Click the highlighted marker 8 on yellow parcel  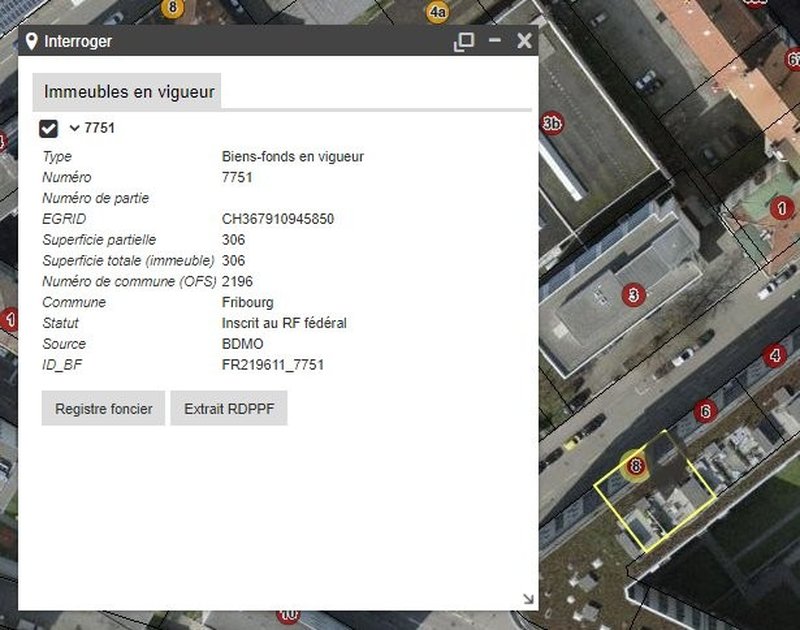[x=635, y=465]
